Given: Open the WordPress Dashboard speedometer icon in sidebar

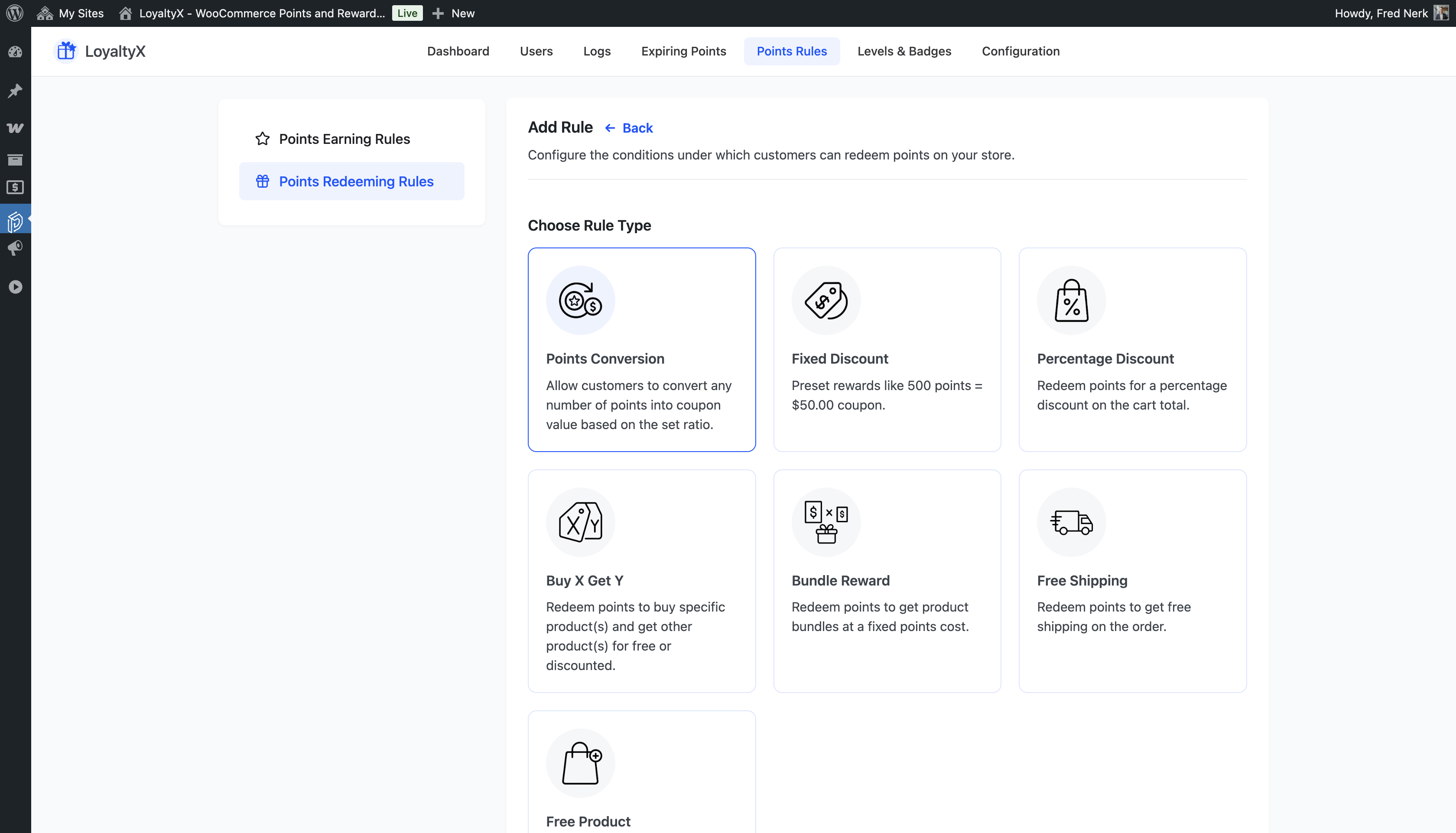Looking at the screenshot, I should pos(16,52).
